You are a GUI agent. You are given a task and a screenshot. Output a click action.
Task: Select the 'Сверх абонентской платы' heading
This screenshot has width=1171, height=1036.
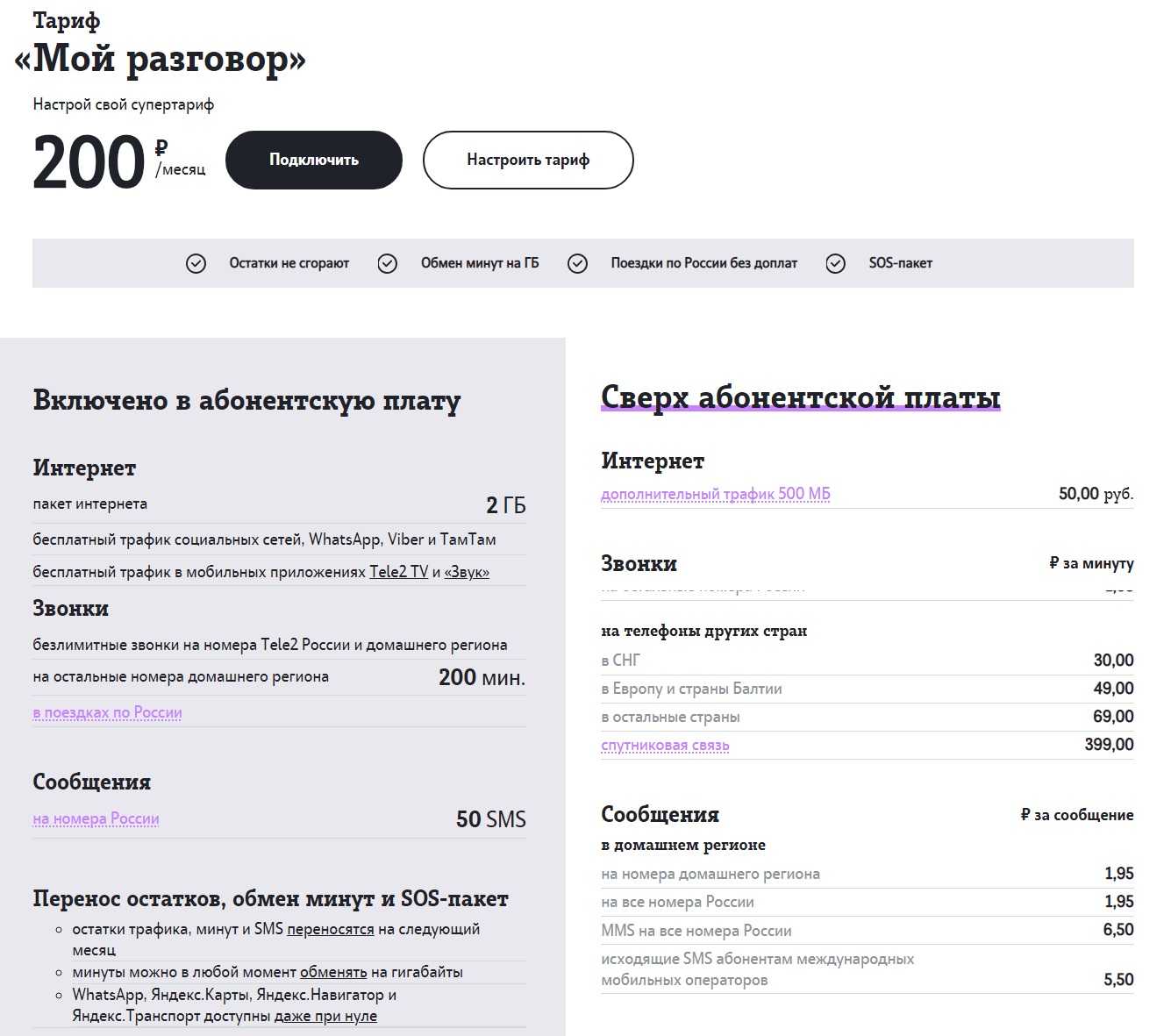point(800,397)
